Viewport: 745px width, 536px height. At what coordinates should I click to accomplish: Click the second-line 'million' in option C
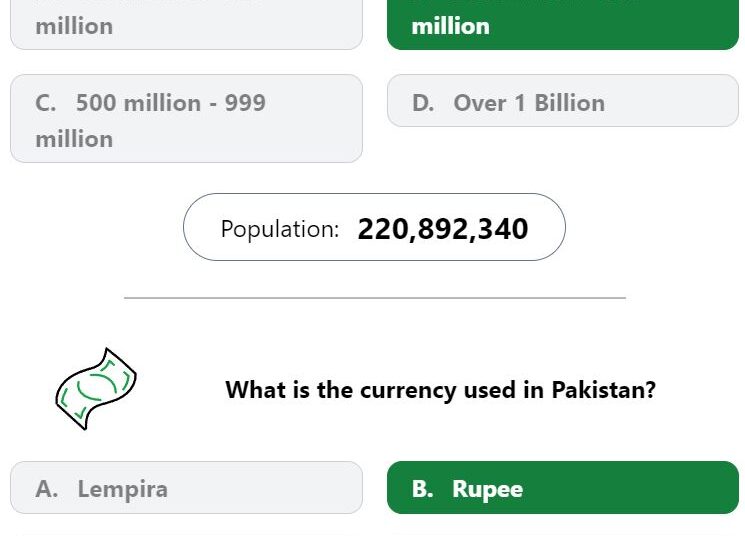click(74, 139)
